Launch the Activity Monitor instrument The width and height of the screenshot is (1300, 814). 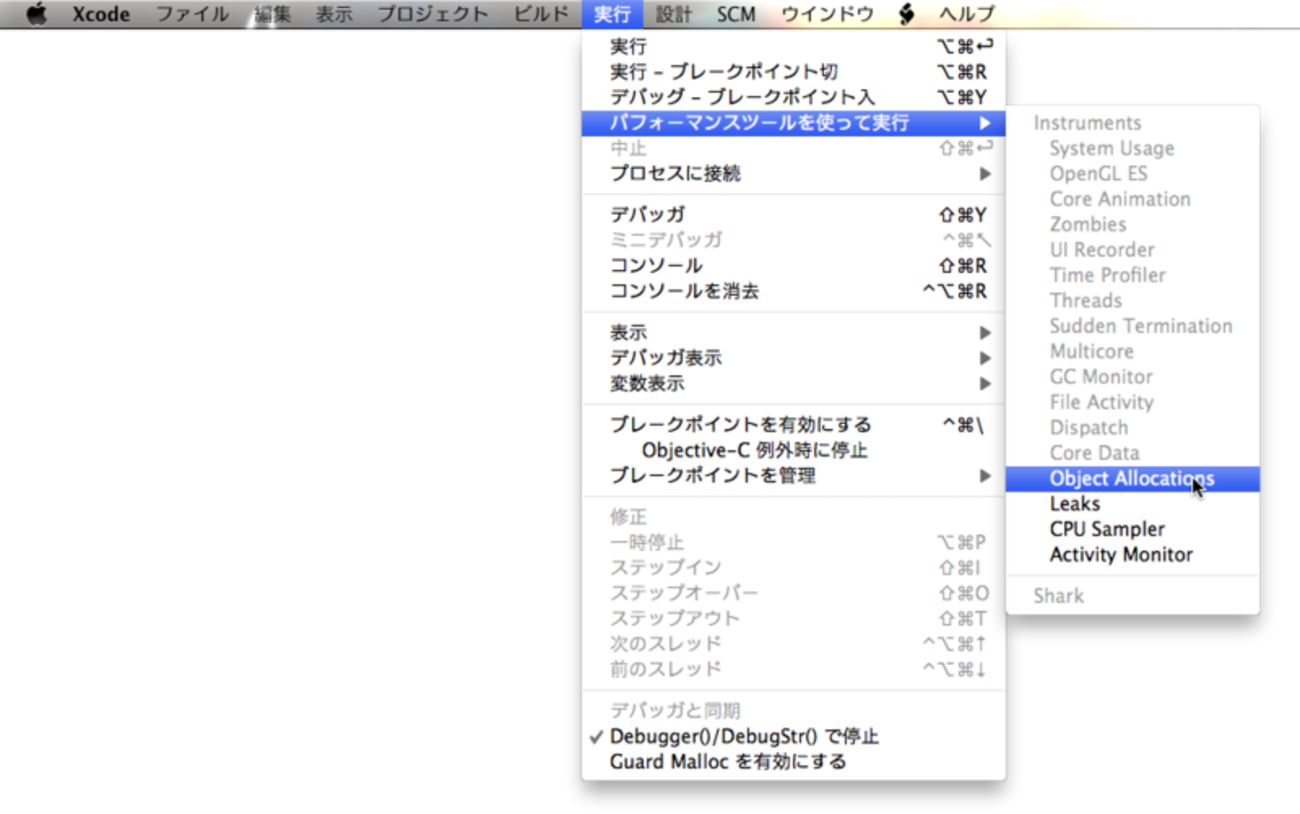click(x=1133, y=555)
